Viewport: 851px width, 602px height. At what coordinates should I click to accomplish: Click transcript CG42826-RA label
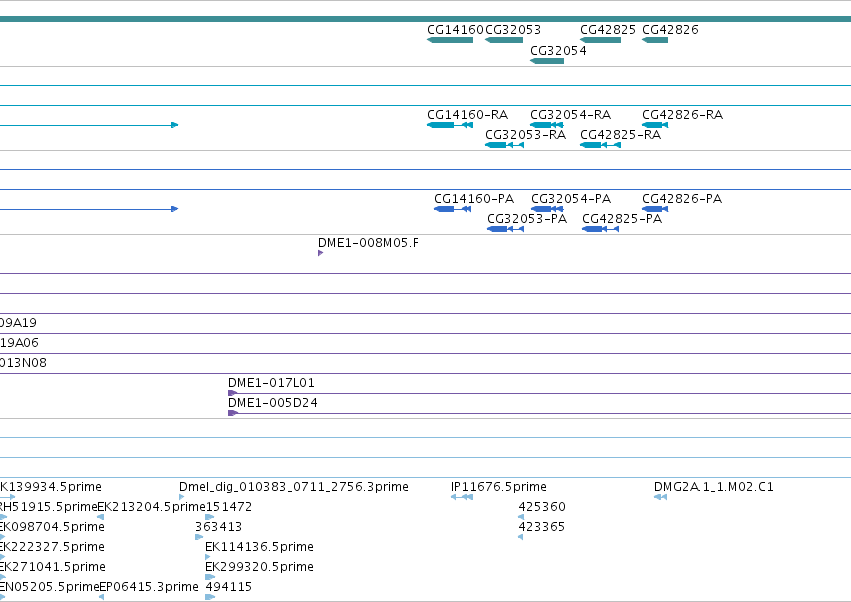pyautogui.click(x=682, y=115)
